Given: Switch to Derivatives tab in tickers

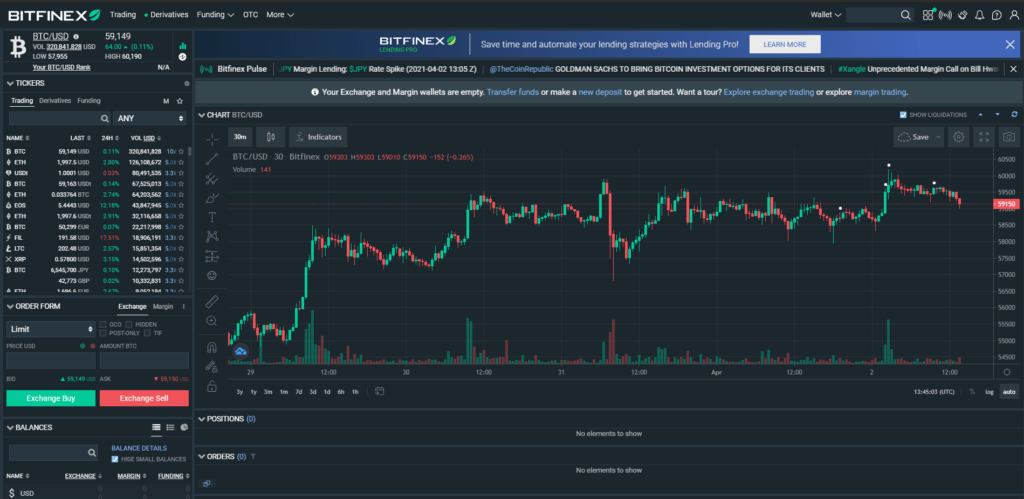Looking at the screenshot, I should point(55,101).
